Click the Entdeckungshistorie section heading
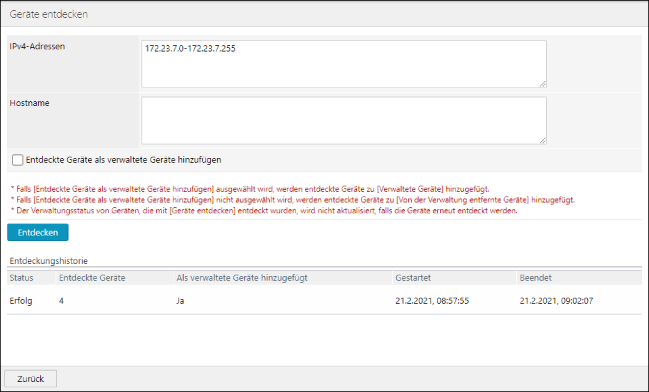The height and width of the screenshot is (392, 649). tap(49, 261)
